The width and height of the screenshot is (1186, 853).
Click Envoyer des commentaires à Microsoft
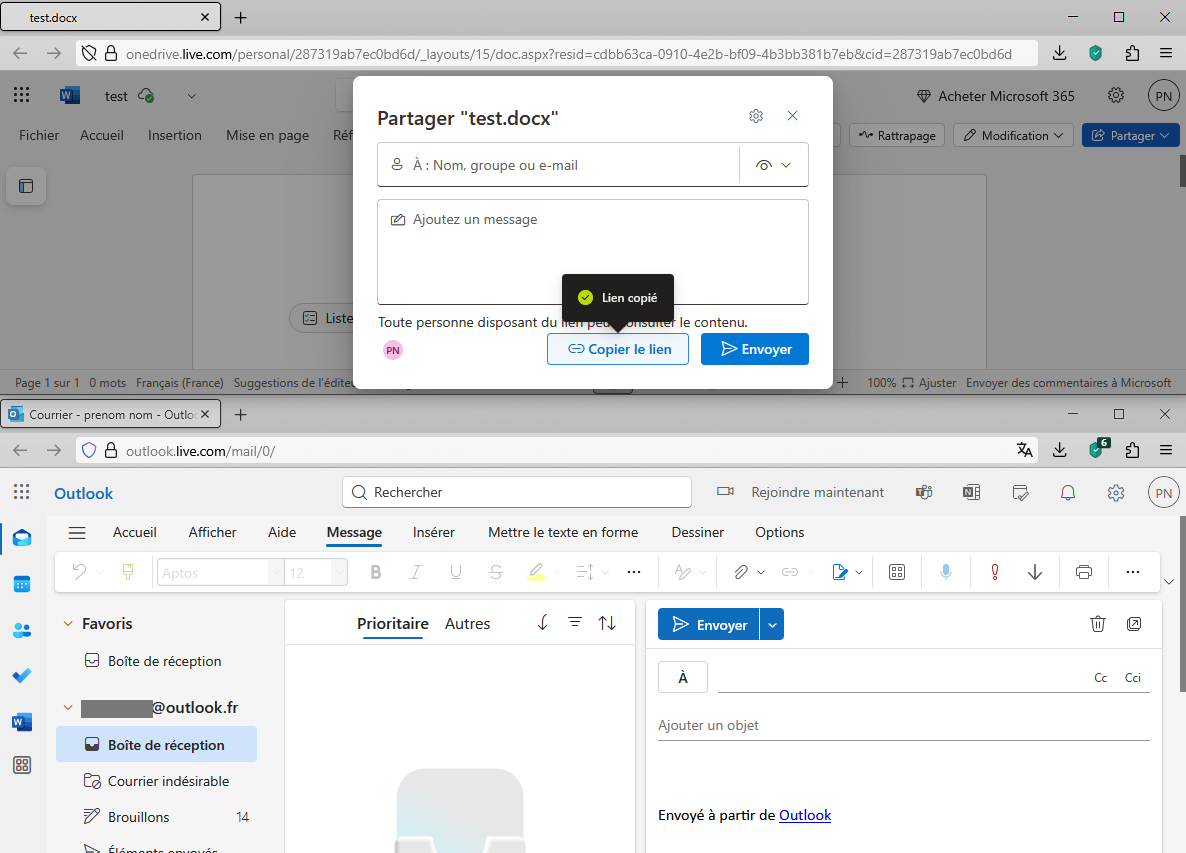tap(1068, 383)
